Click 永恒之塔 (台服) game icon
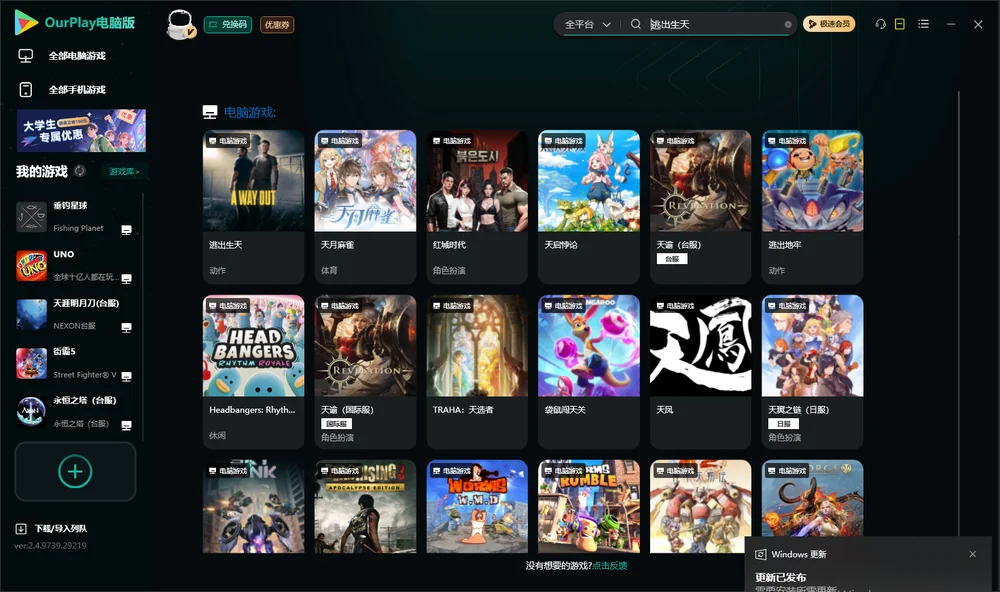Image resolution: width=1000 pixels, height=592 pixels. click(31, 412)
